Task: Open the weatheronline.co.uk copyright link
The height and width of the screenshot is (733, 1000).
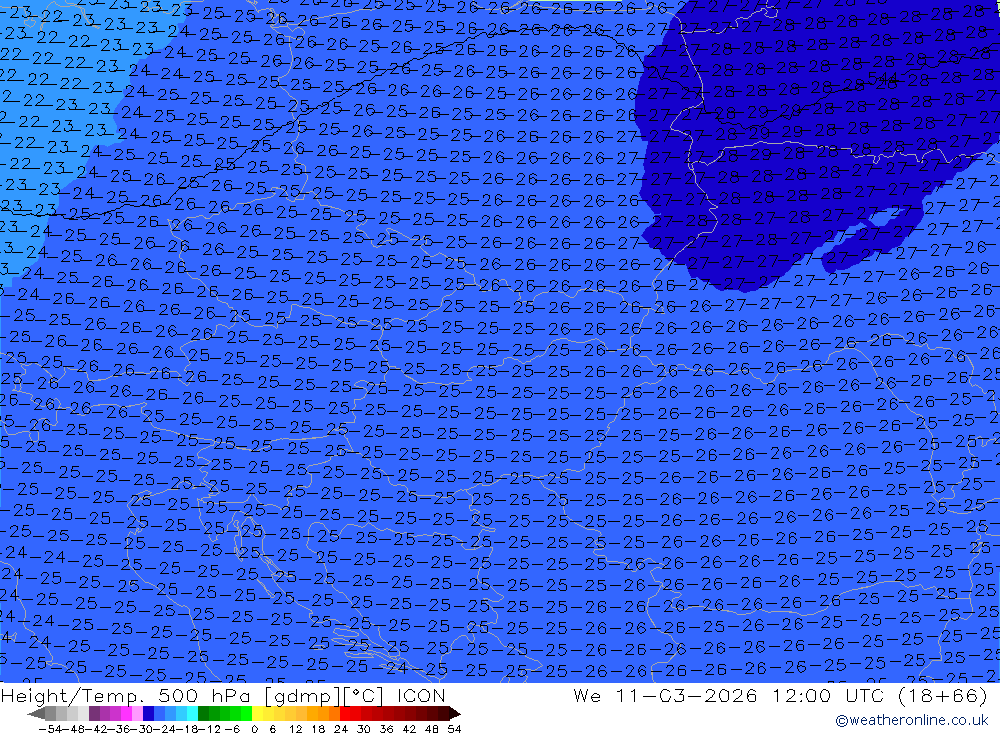Action: pos(912,720)
